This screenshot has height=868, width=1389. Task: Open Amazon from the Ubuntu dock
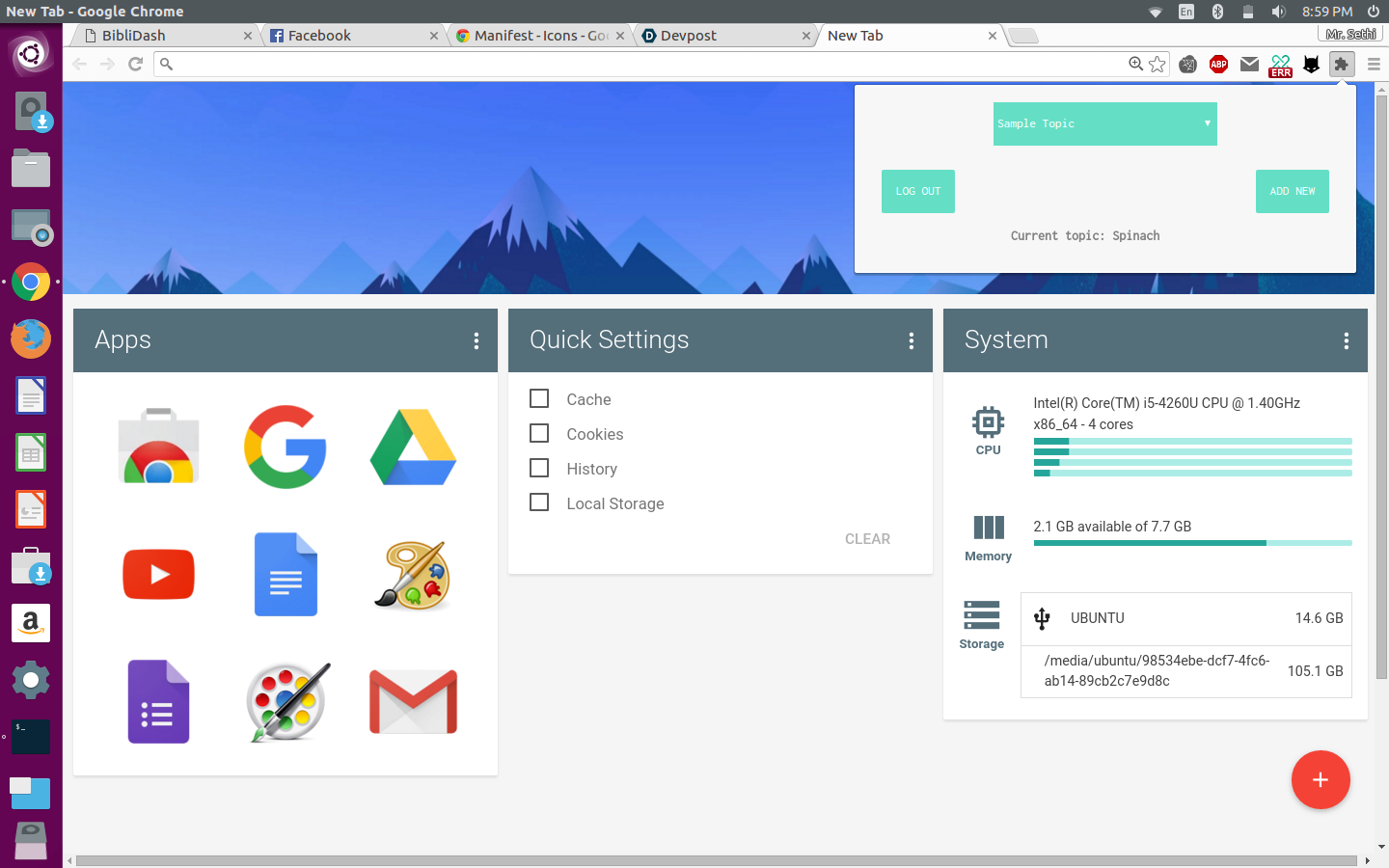point(31,623)
